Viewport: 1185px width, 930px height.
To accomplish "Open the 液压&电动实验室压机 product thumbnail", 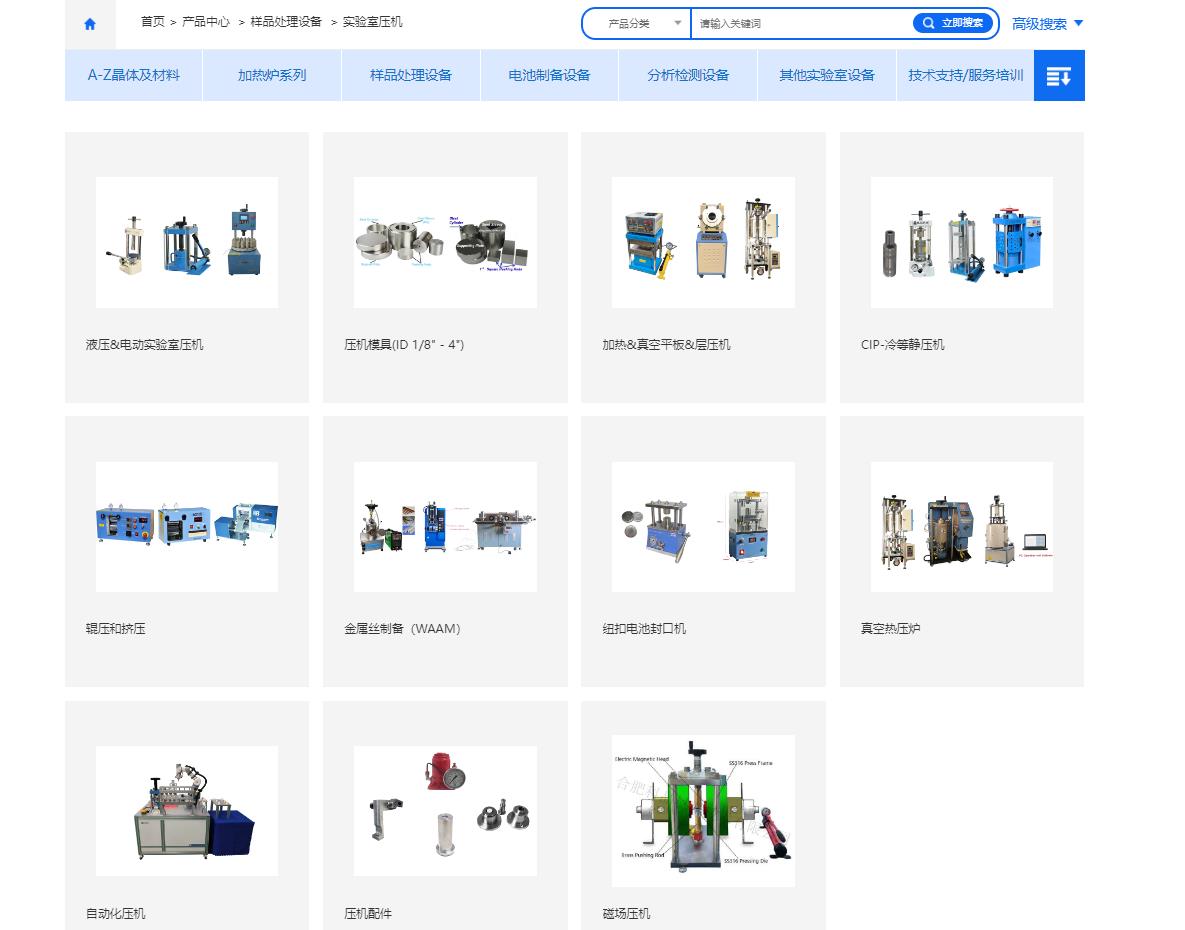I will coord(187,242).
